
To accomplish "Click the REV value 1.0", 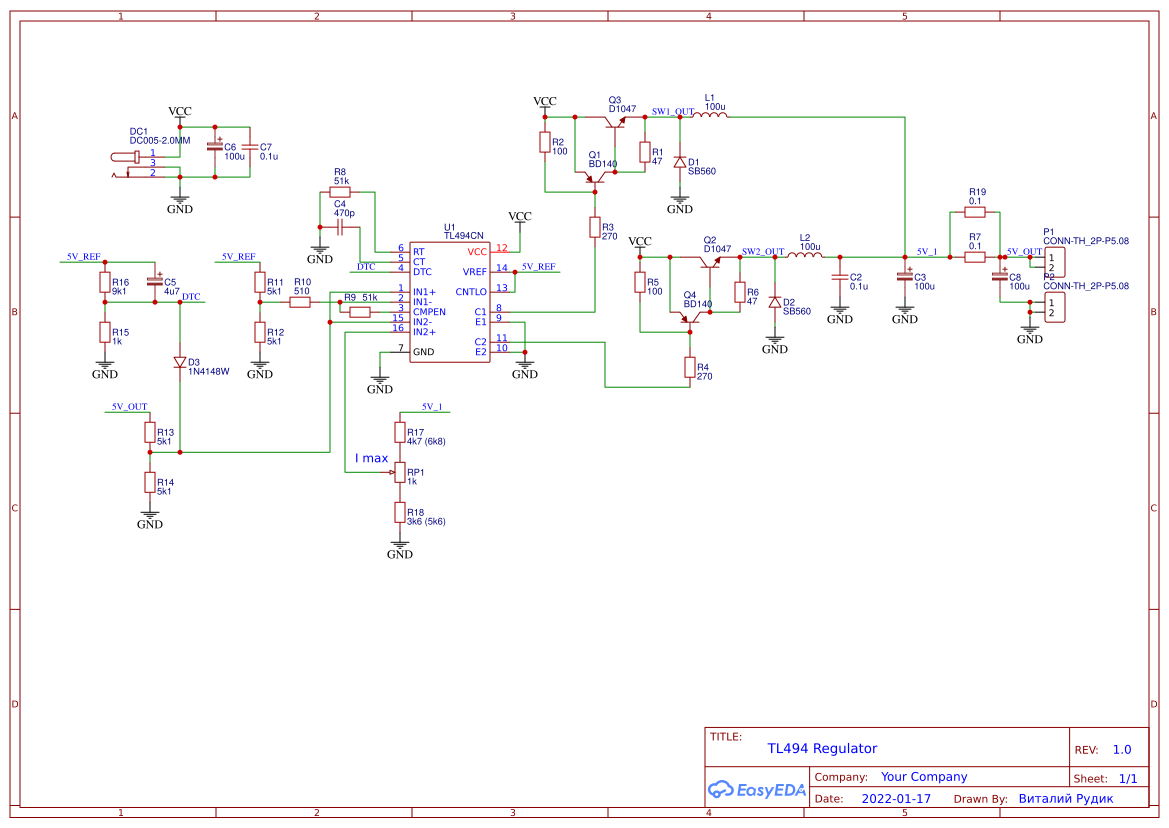I will [x=1122, y=750].
